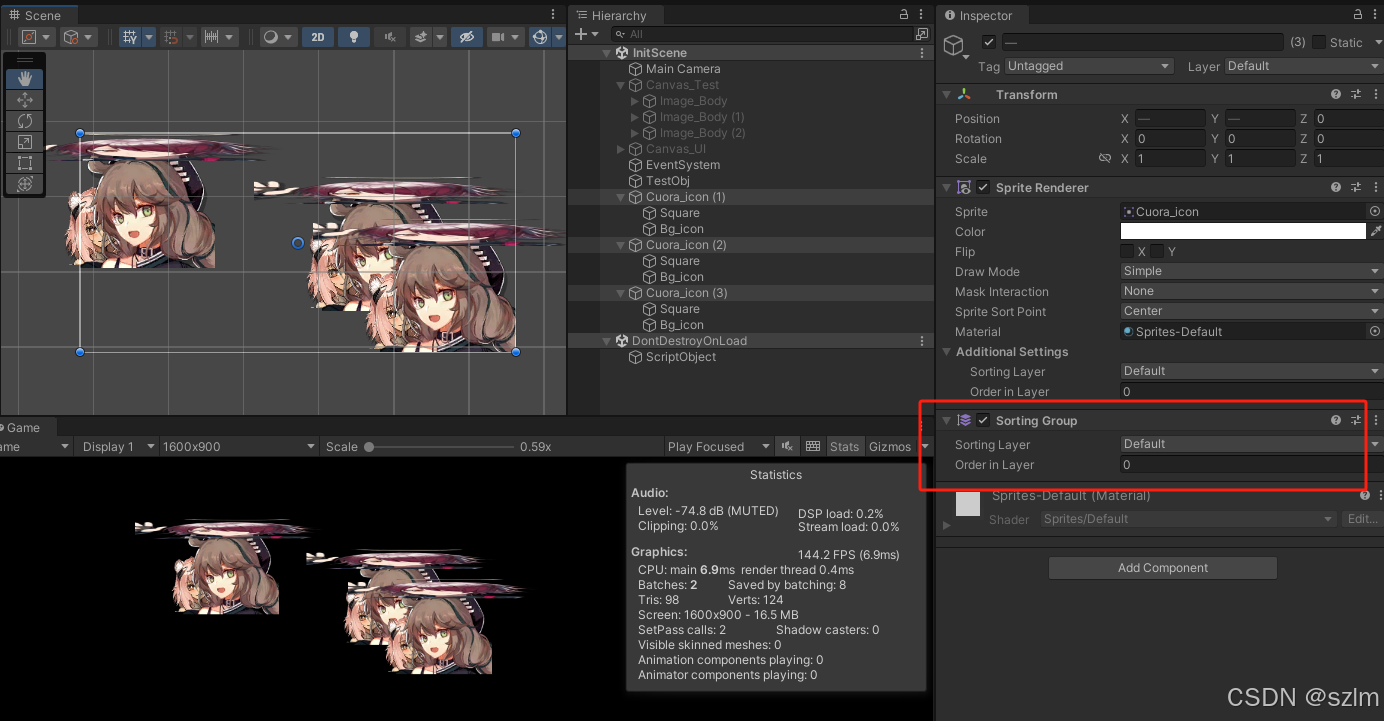Pick color with the eyedropper icon
This screenshot has height=721, width=1384.
(x=1376, y=231)
